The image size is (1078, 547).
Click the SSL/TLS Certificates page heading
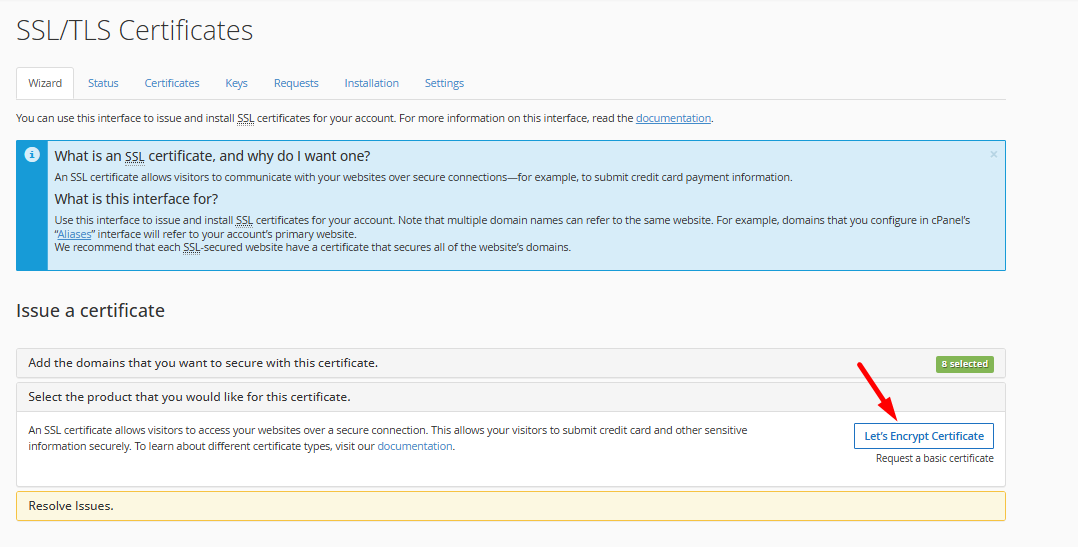[135, 31]
